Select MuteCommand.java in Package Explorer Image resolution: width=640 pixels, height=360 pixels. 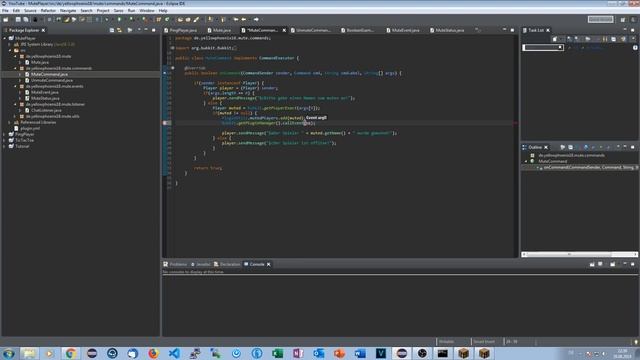coord(49,74)
